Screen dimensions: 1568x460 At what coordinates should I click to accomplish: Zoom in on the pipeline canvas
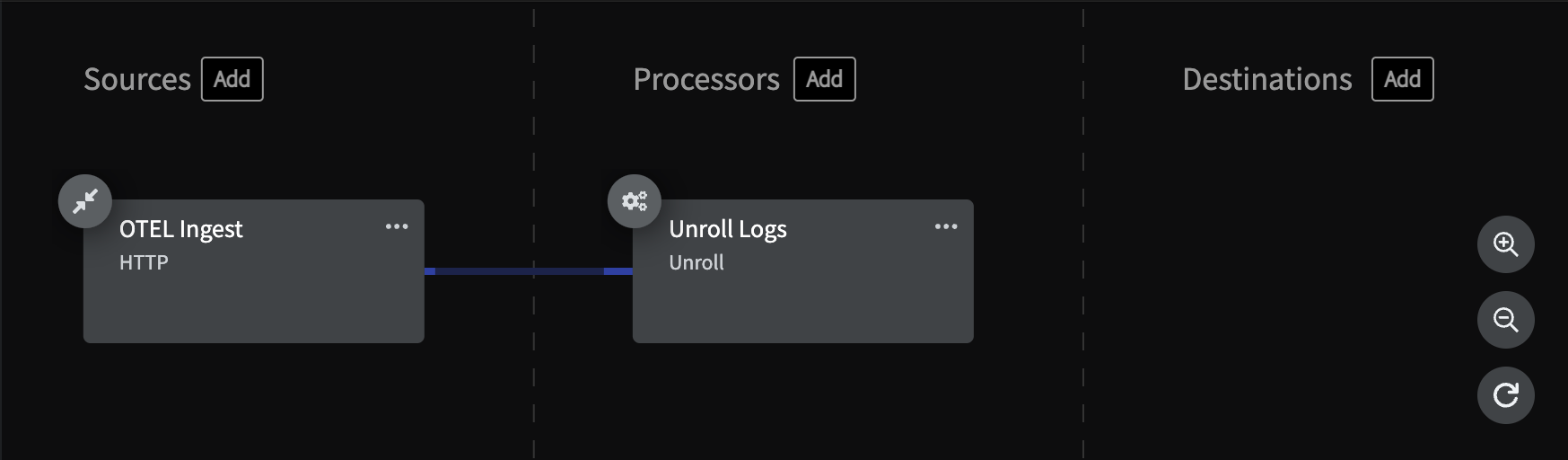1506,244
